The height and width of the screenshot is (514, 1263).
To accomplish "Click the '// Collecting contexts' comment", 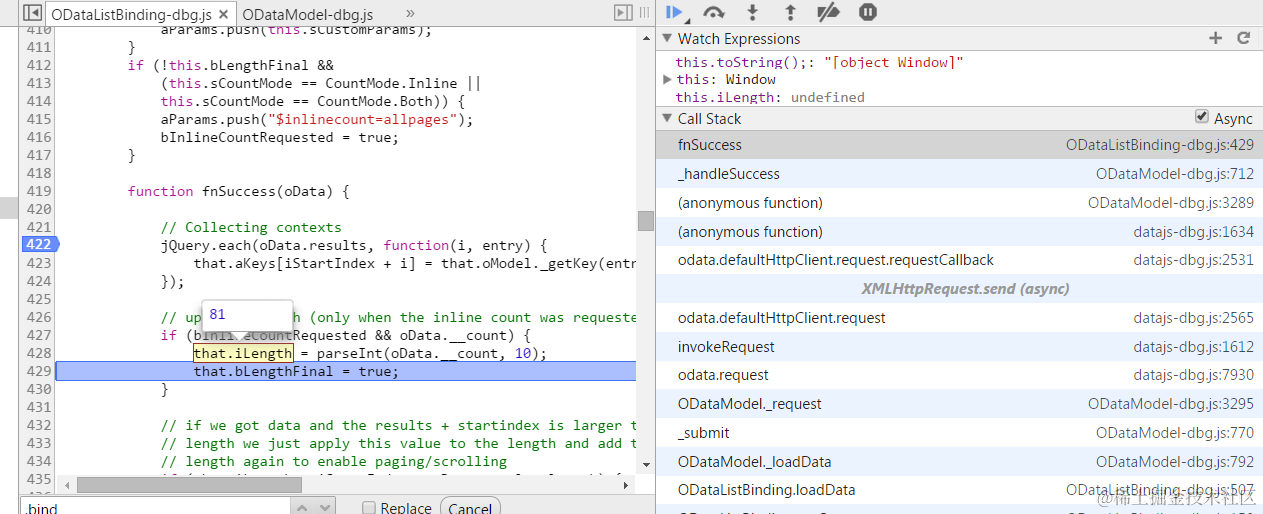I will tap(251, 227).
